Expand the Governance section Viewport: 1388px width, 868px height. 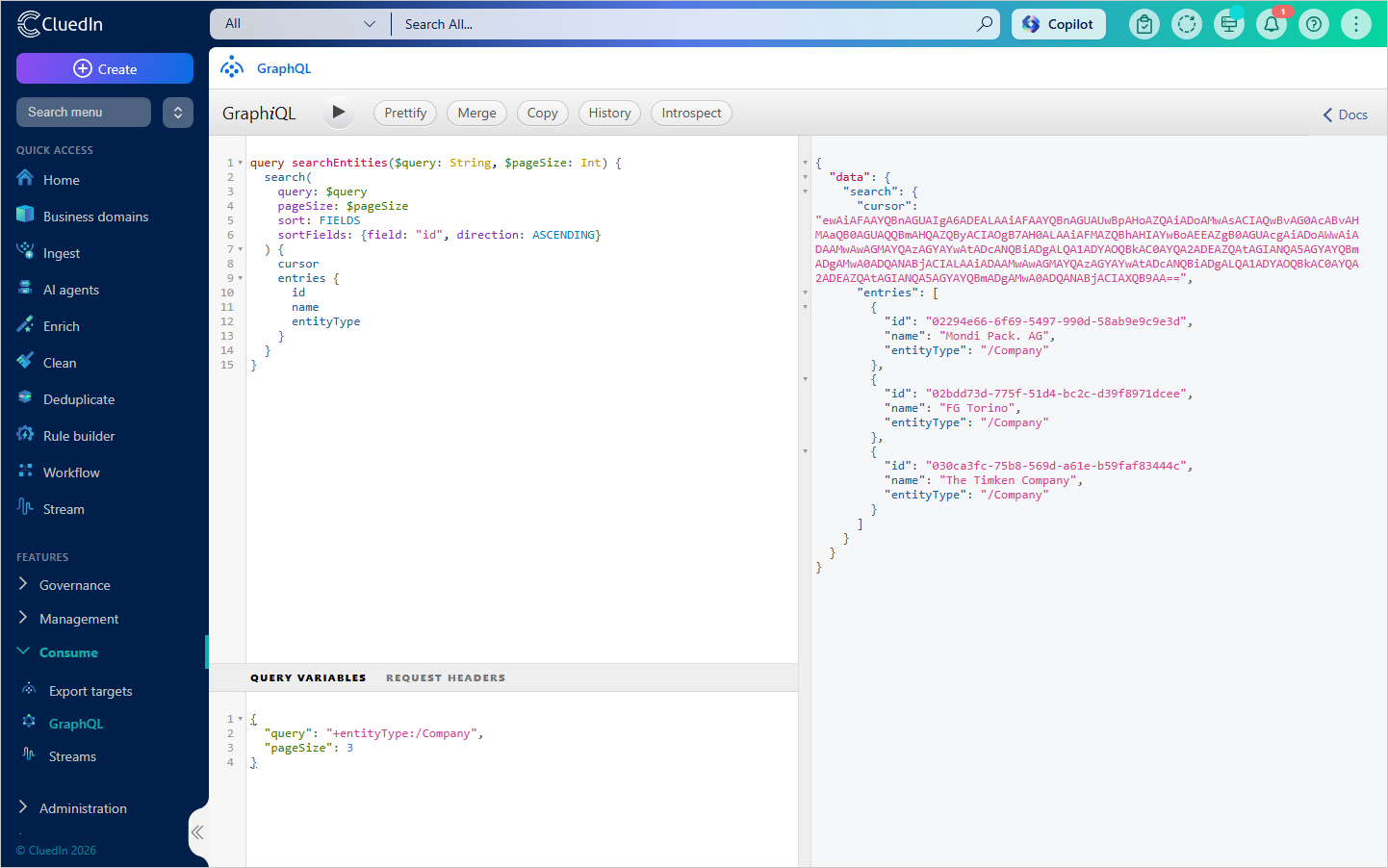tap(74, 585)
